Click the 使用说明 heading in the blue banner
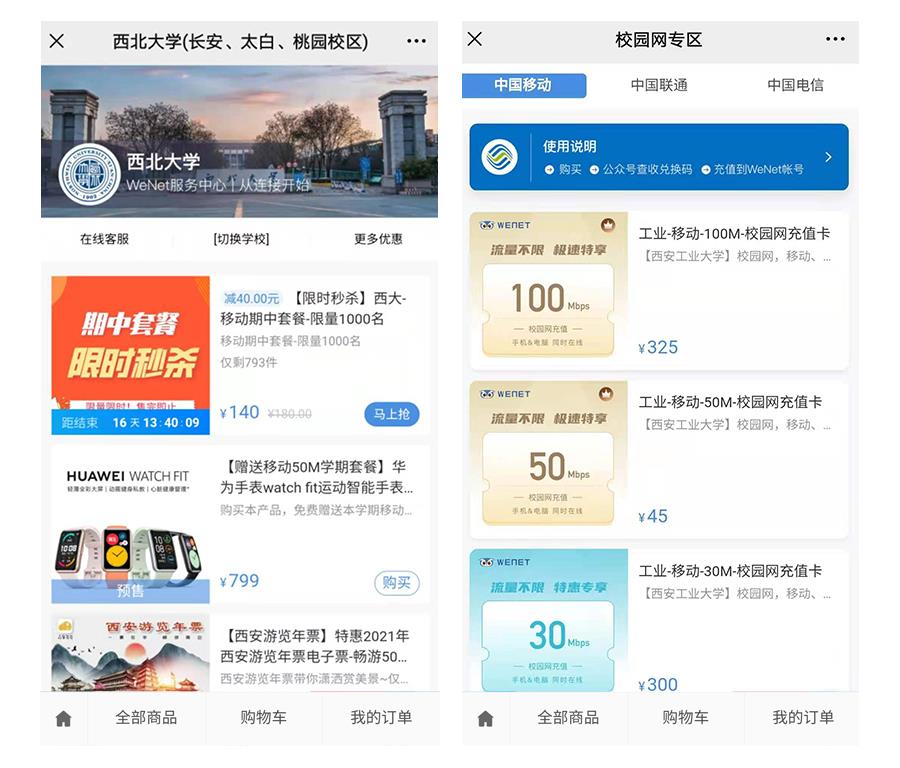This screenshot has width=900, height=768. 569,146
